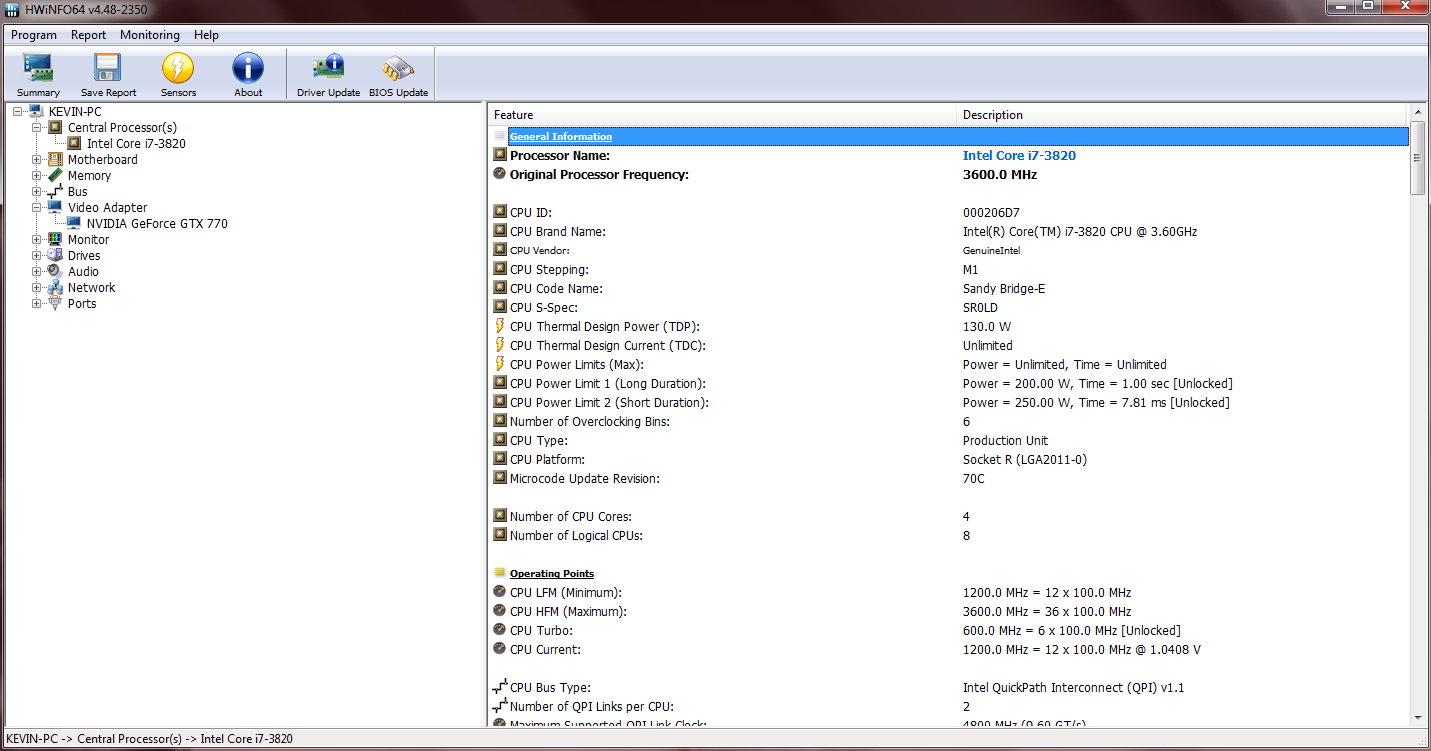Open the Program menu
This screenshot has height=751, width=1431.
tap(34, 35)
